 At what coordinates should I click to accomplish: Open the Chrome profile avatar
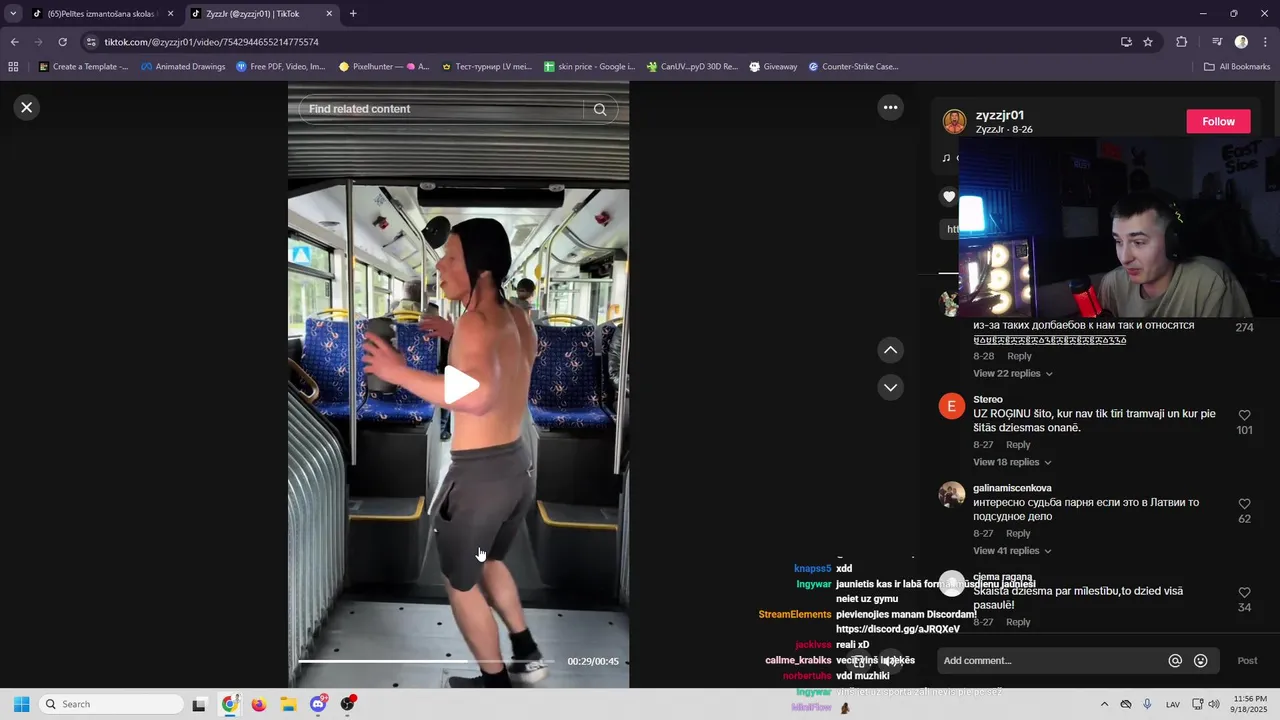(x=1241, y=42)
